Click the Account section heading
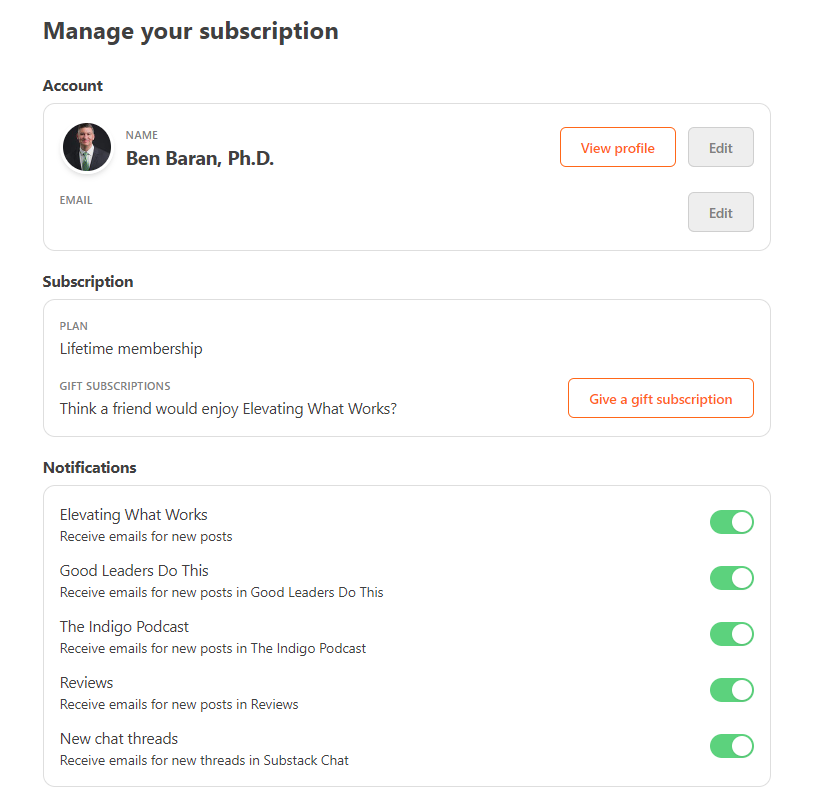The image size is (821, 797). pos(72,86)
